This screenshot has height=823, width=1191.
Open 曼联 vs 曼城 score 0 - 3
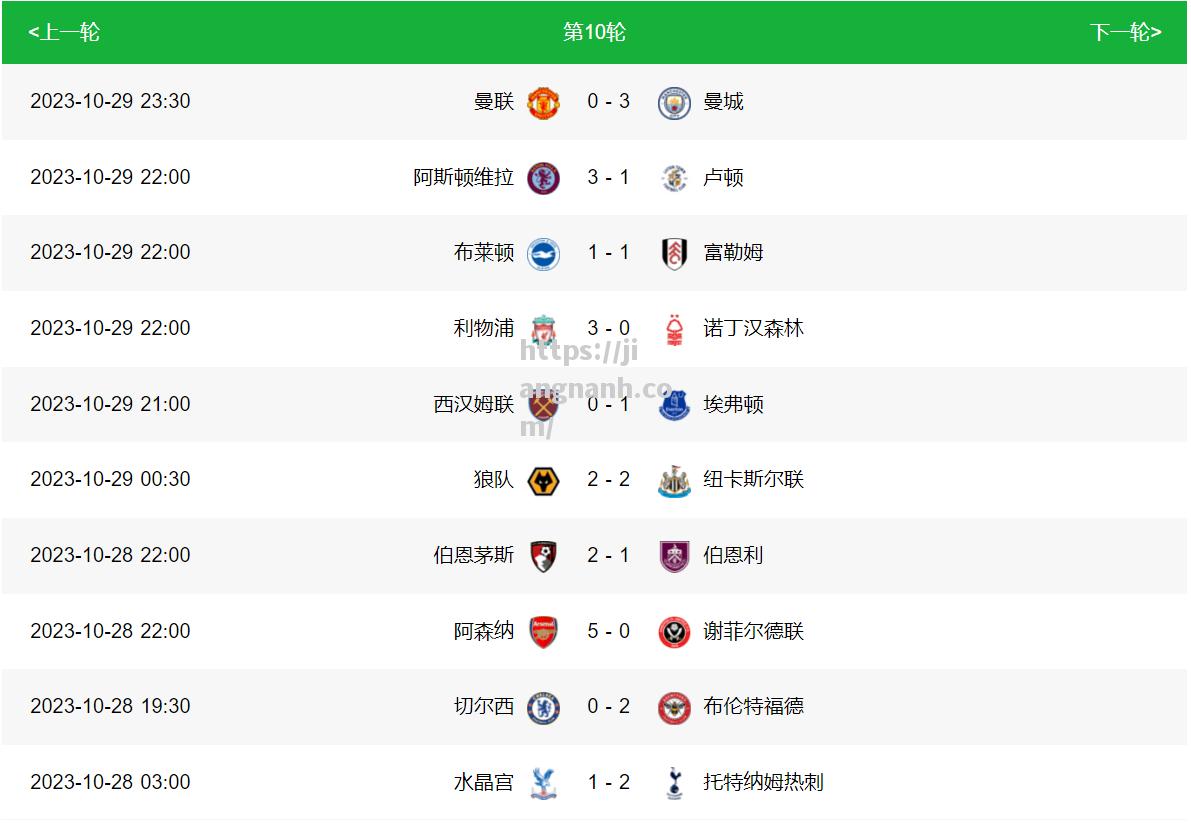pyautogui.click(x=608, y=101)
